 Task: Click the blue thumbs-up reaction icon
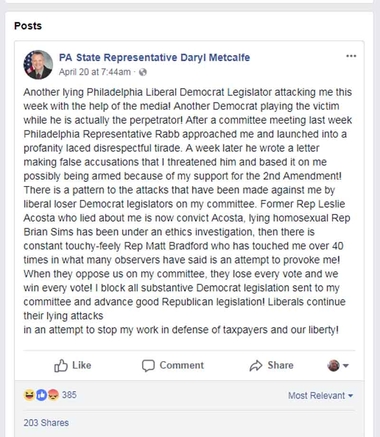(x=41, y=395)
